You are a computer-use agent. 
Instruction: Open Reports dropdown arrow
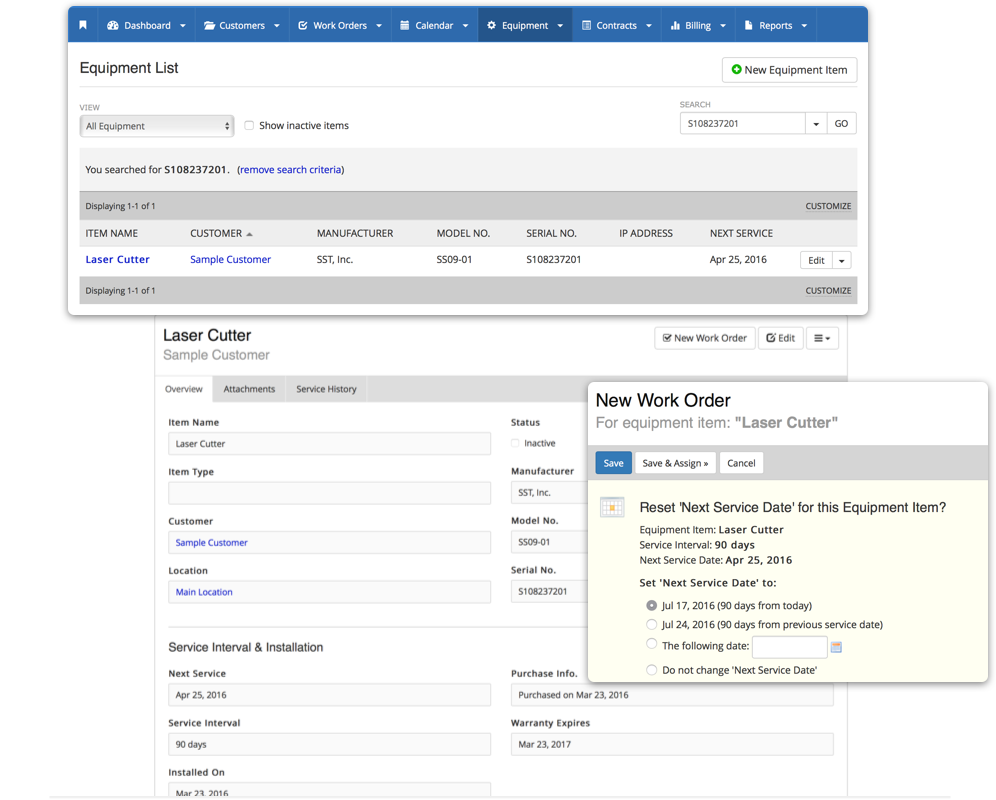click(804, 26)
